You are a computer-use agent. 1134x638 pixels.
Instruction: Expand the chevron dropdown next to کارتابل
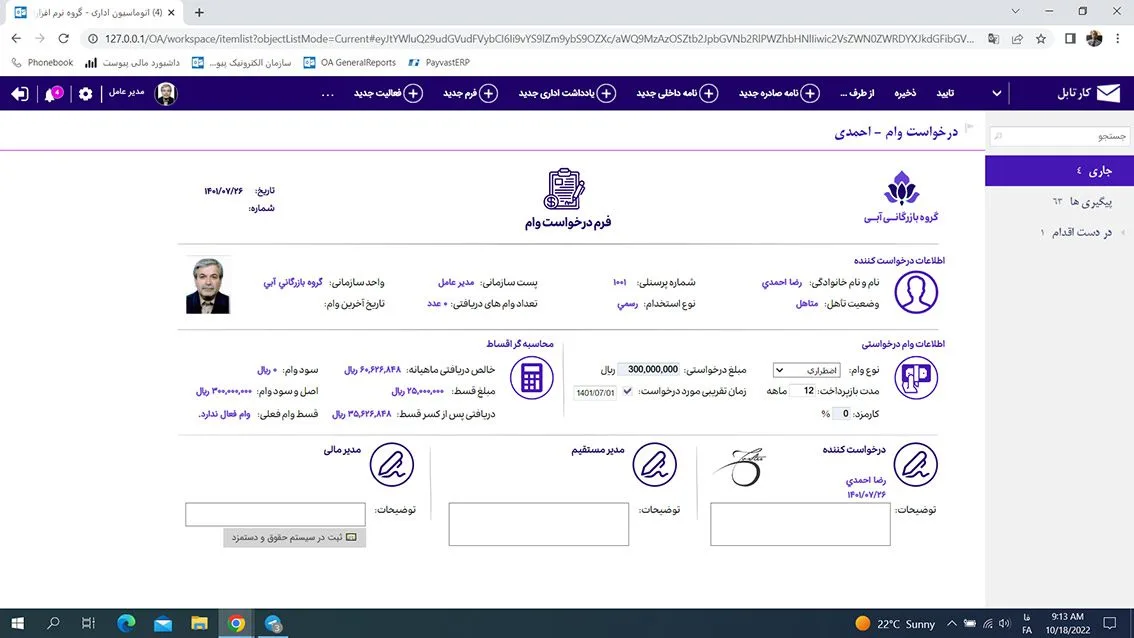coord(996,94)
